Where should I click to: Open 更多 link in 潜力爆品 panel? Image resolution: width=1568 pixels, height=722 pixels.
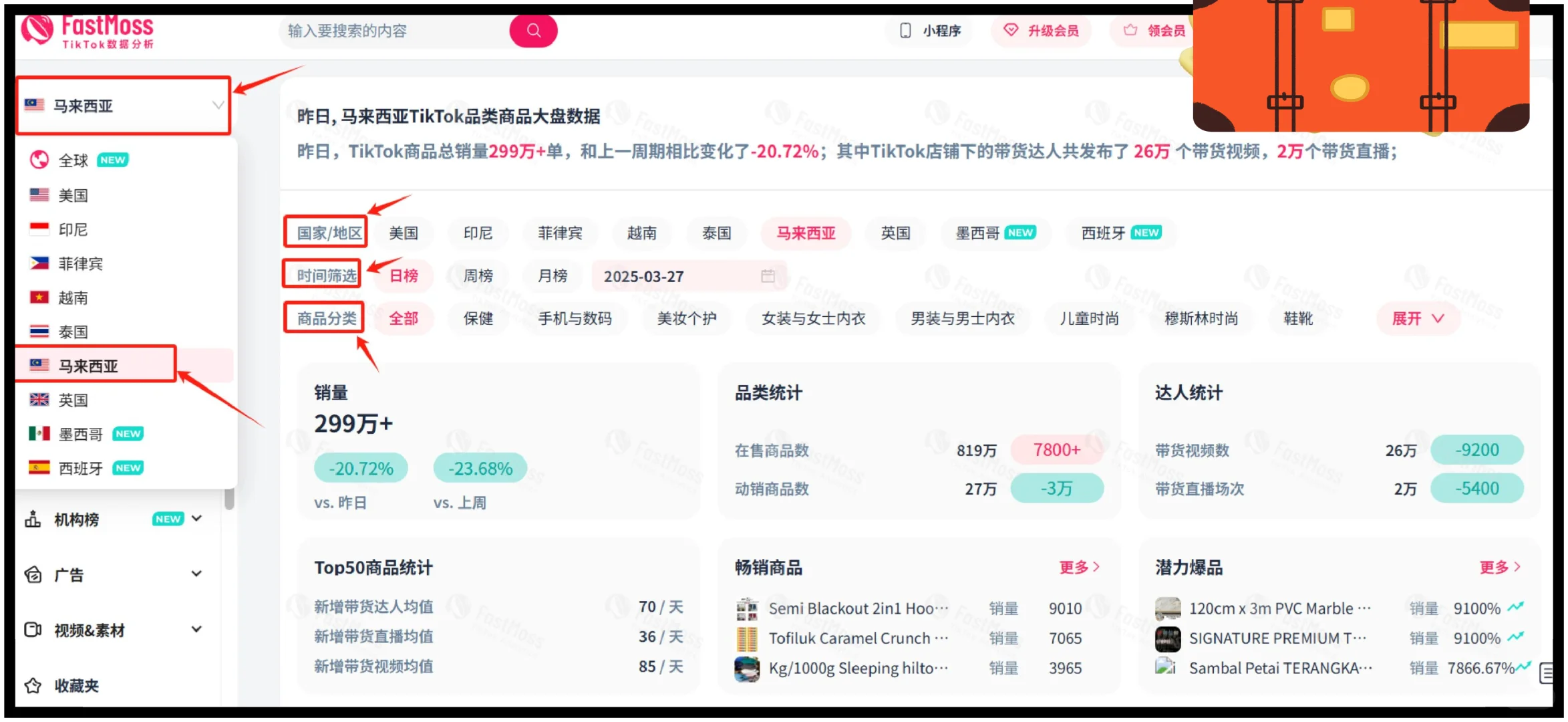coord(1499,567)
